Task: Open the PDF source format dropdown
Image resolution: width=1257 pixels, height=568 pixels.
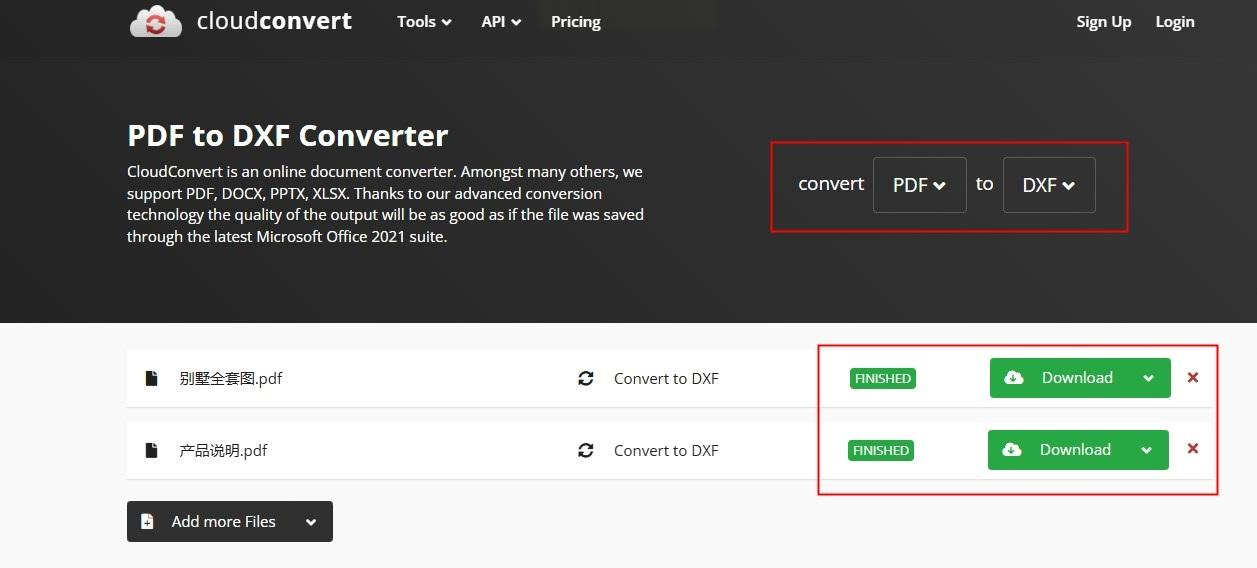Action: [x=920, y=185]
